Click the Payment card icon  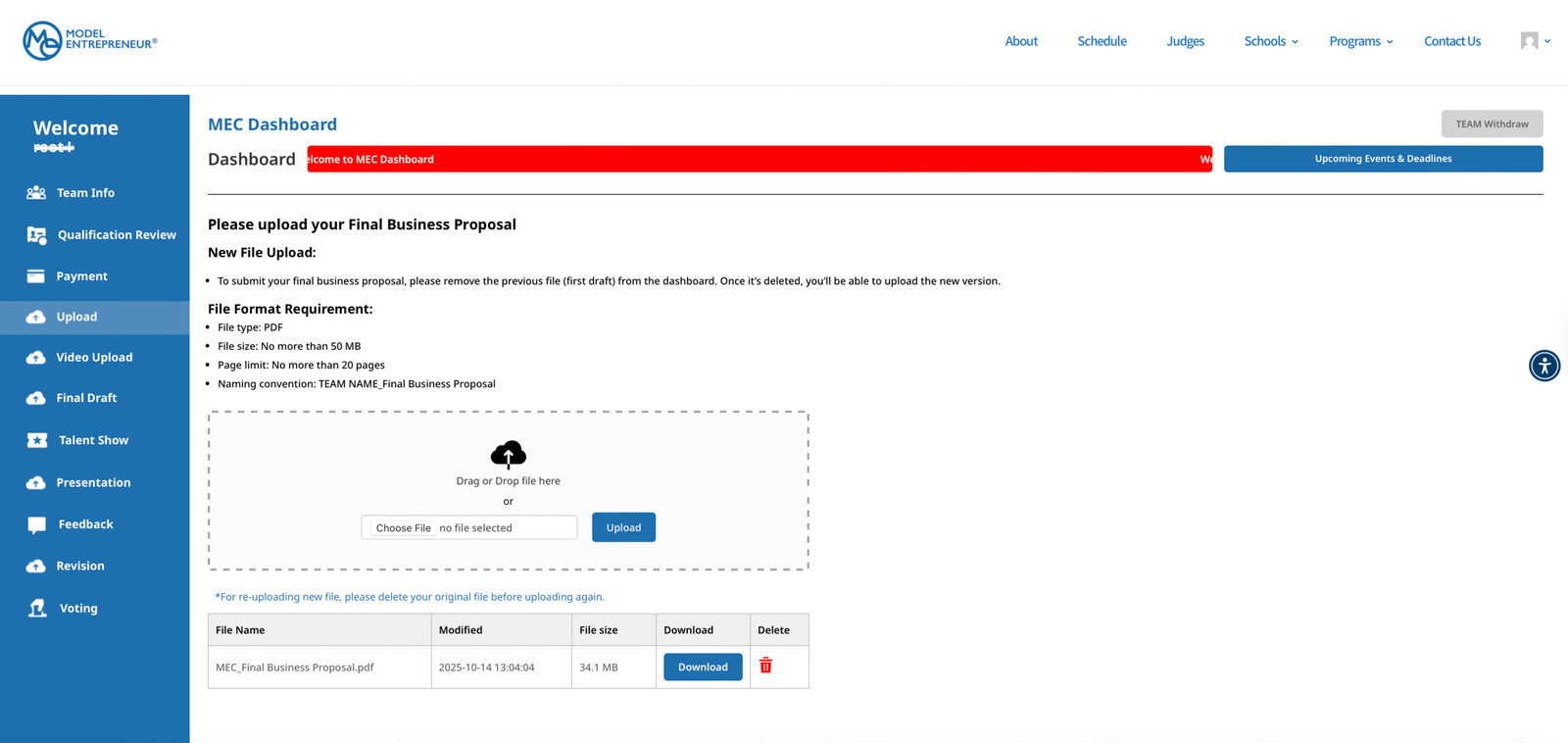36,276
